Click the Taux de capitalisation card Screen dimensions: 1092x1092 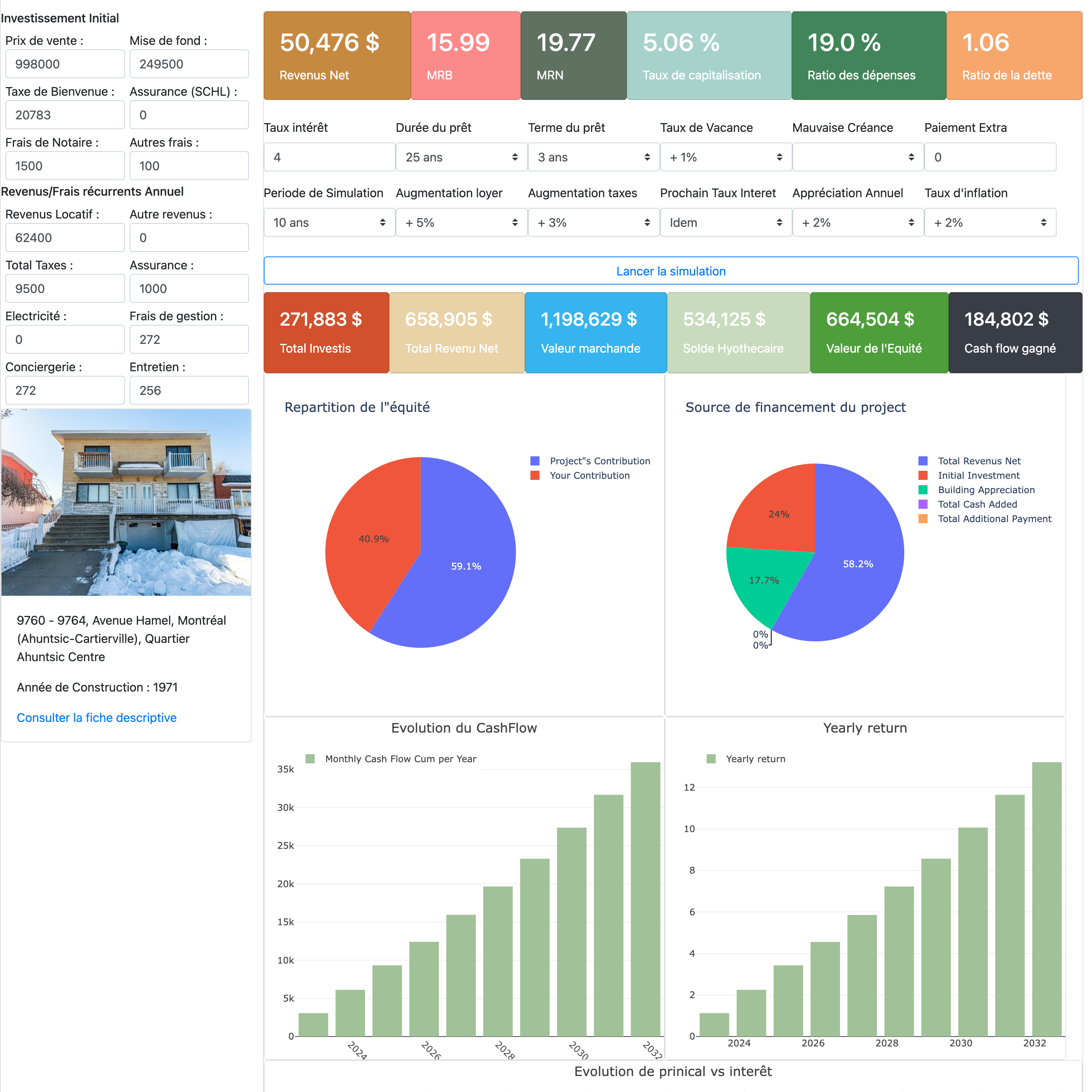pos(708,55)
